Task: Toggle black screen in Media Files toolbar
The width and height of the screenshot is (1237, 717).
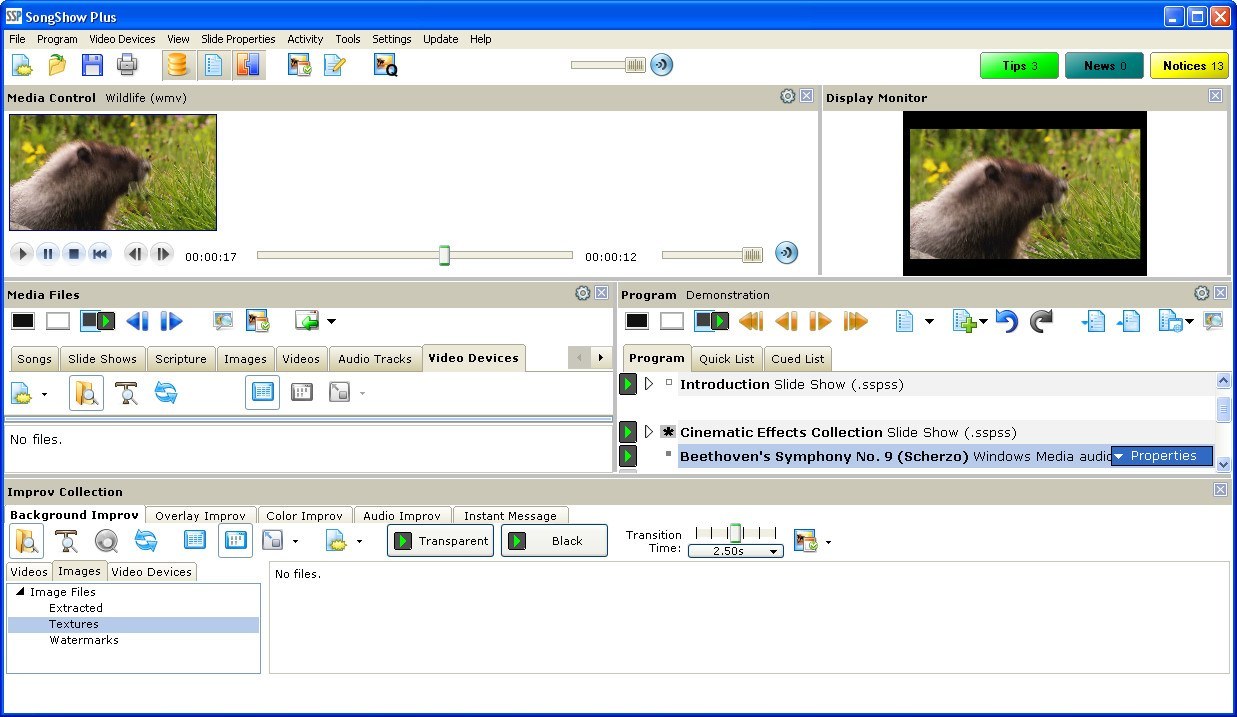Action: click(23, 321)
